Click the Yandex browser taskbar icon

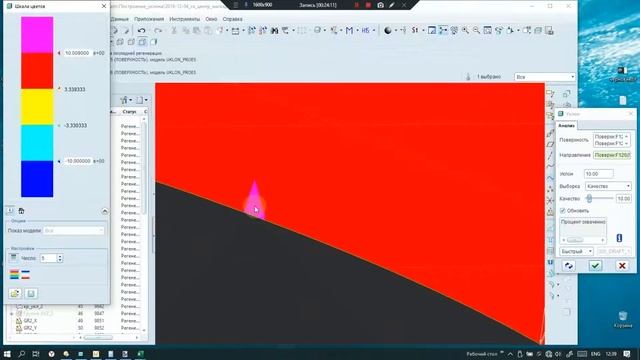click(51, 354)
